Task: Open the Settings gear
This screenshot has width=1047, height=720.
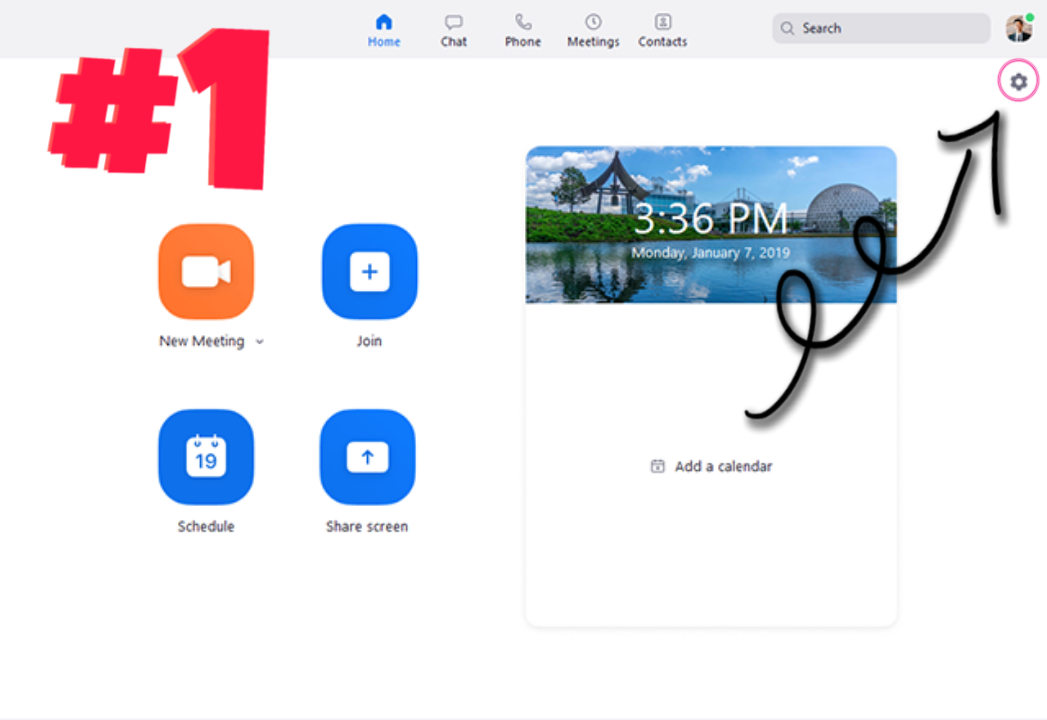Action: click(x=1017, y=81)
